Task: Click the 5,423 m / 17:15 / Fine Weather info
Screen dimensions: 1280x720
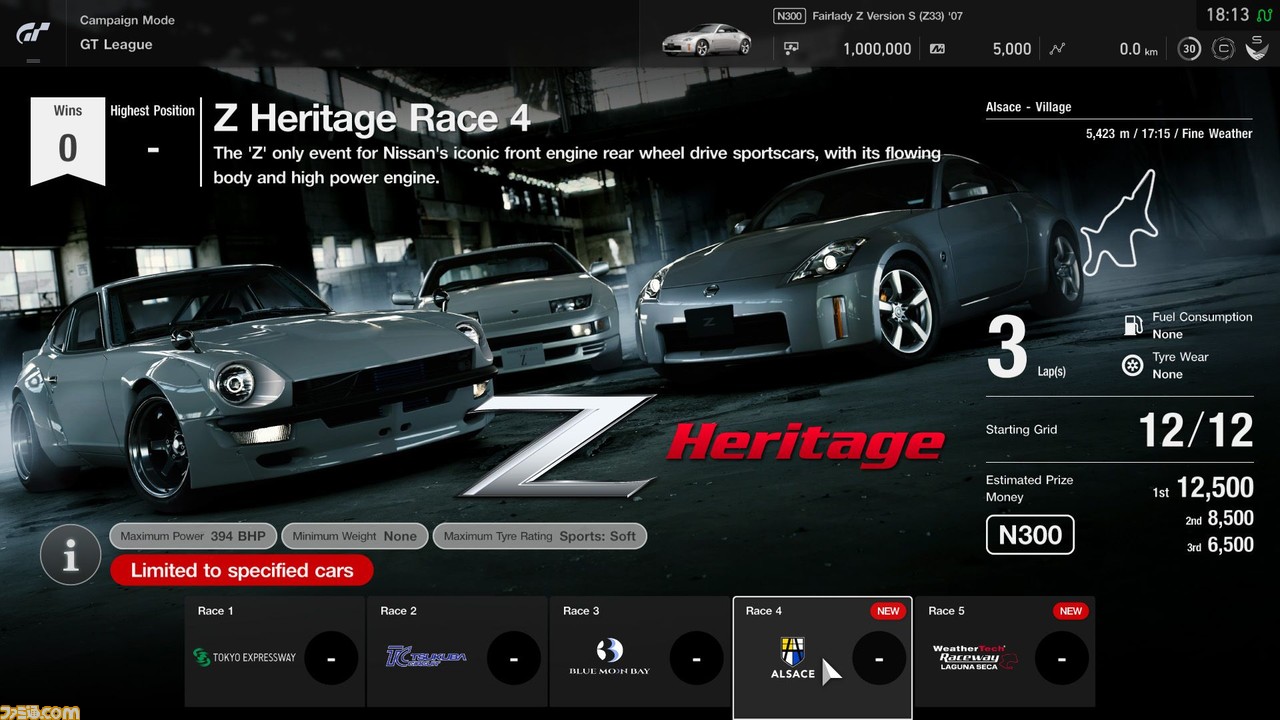Action: [x=1169, y=133]
